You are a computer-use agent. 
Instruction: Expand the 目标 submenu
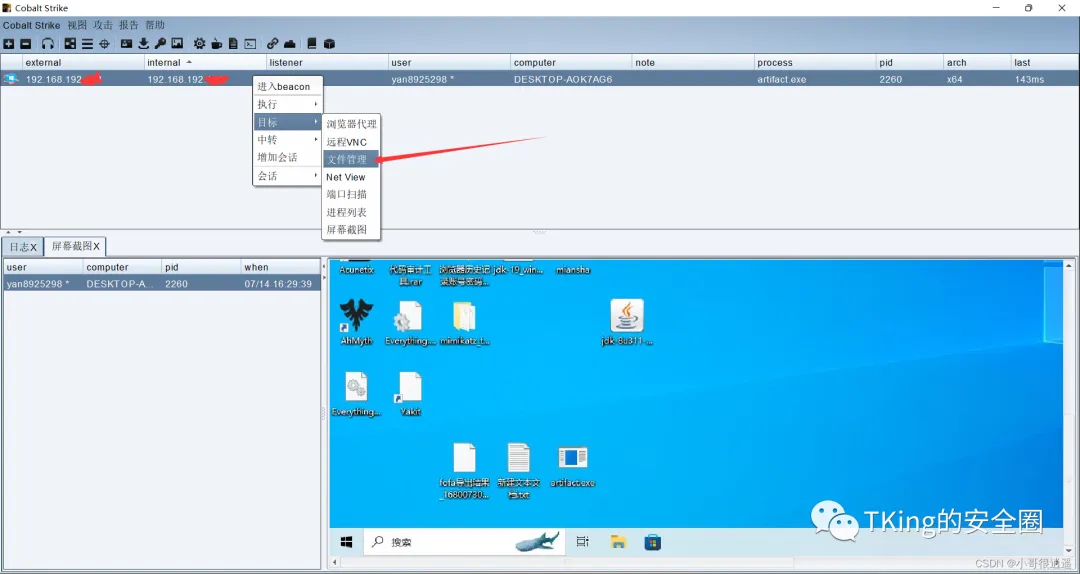pos(288,122)
